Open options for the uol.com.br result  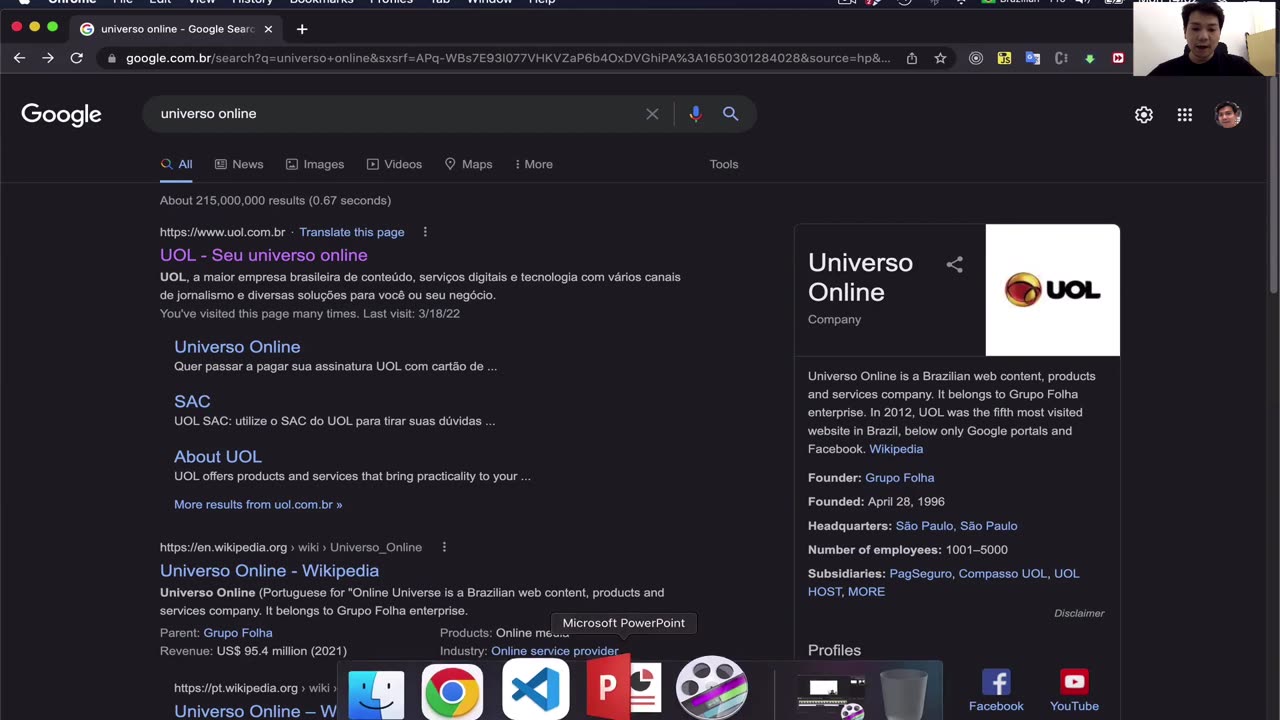(x=425, y=232)
